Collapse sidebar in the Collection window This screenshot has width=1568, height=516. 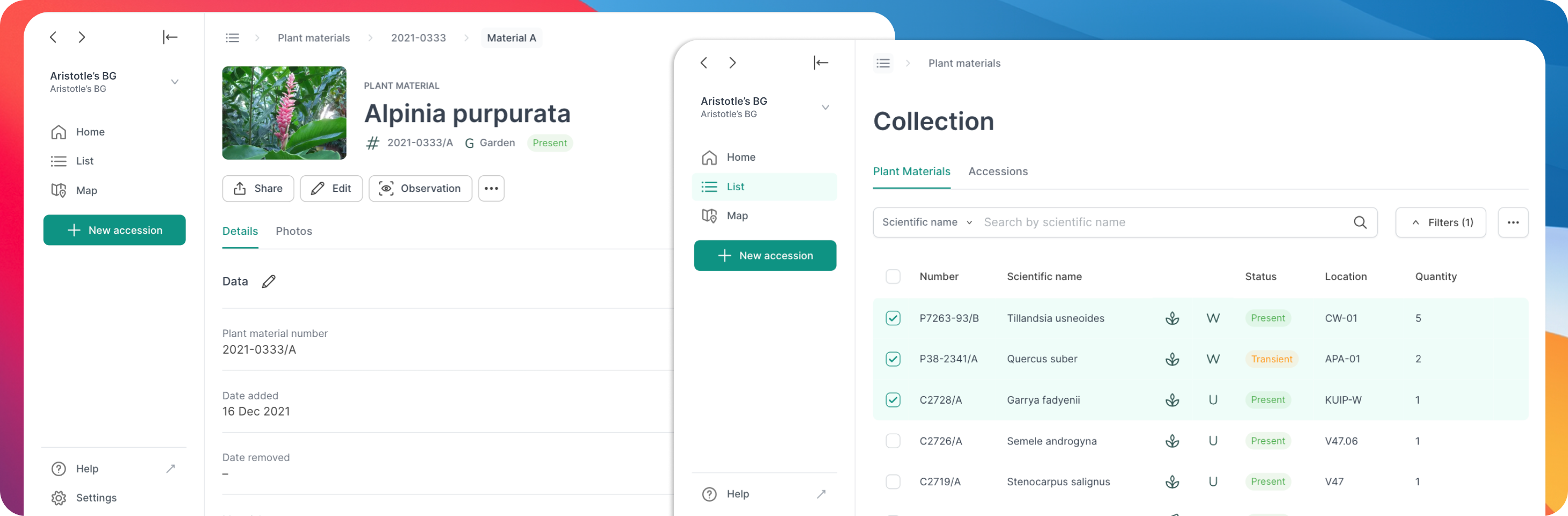coord(821,63)
